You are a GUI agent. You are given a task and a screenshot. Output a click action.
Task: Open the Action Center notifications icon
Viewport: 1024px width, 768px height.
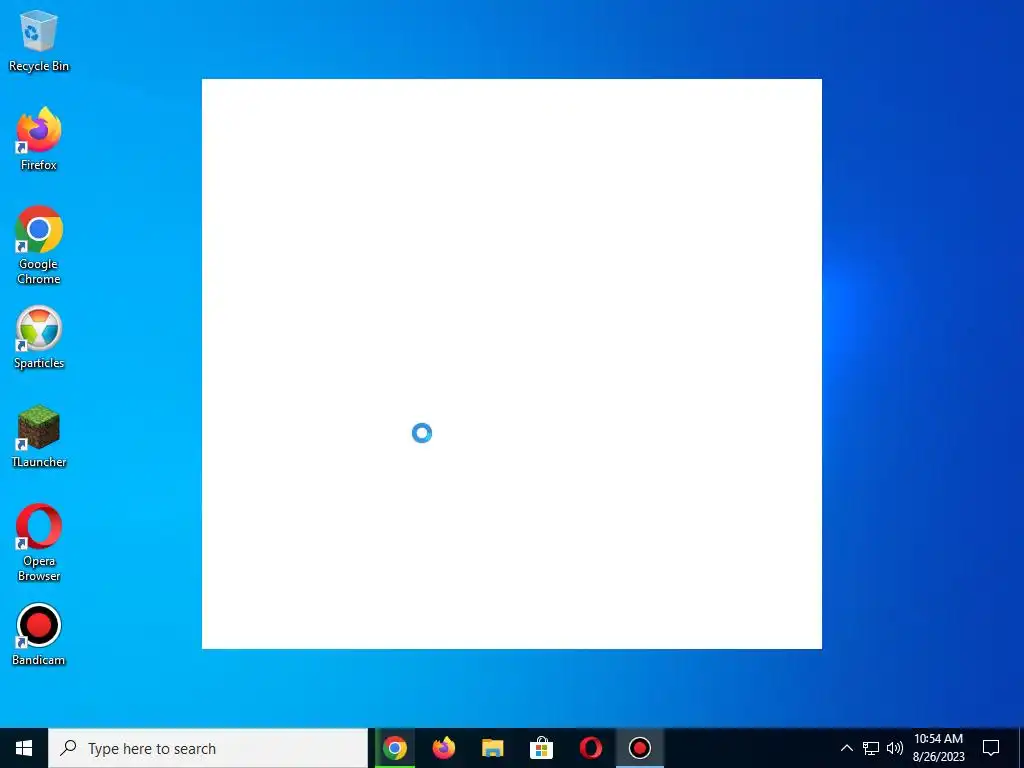point(991,748)
